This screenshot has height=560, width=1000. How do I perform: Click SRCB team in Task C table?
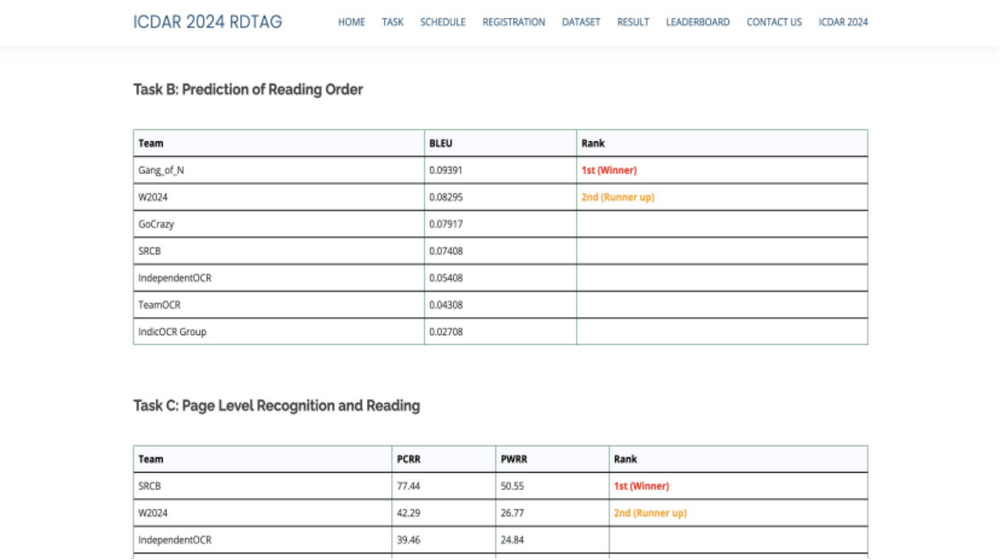click(149, 486)
